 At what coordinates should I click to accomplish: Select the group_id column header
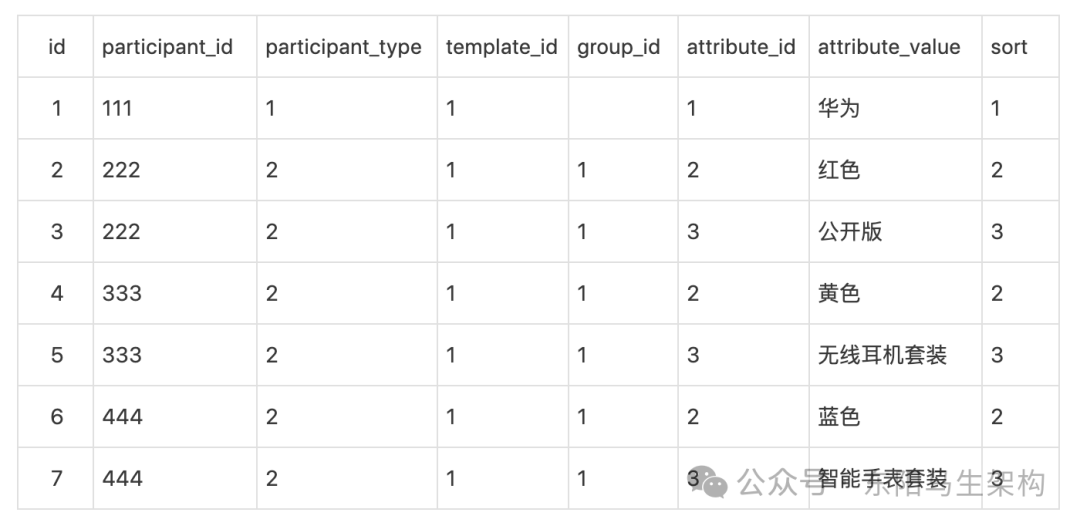[x=618, y=47]
